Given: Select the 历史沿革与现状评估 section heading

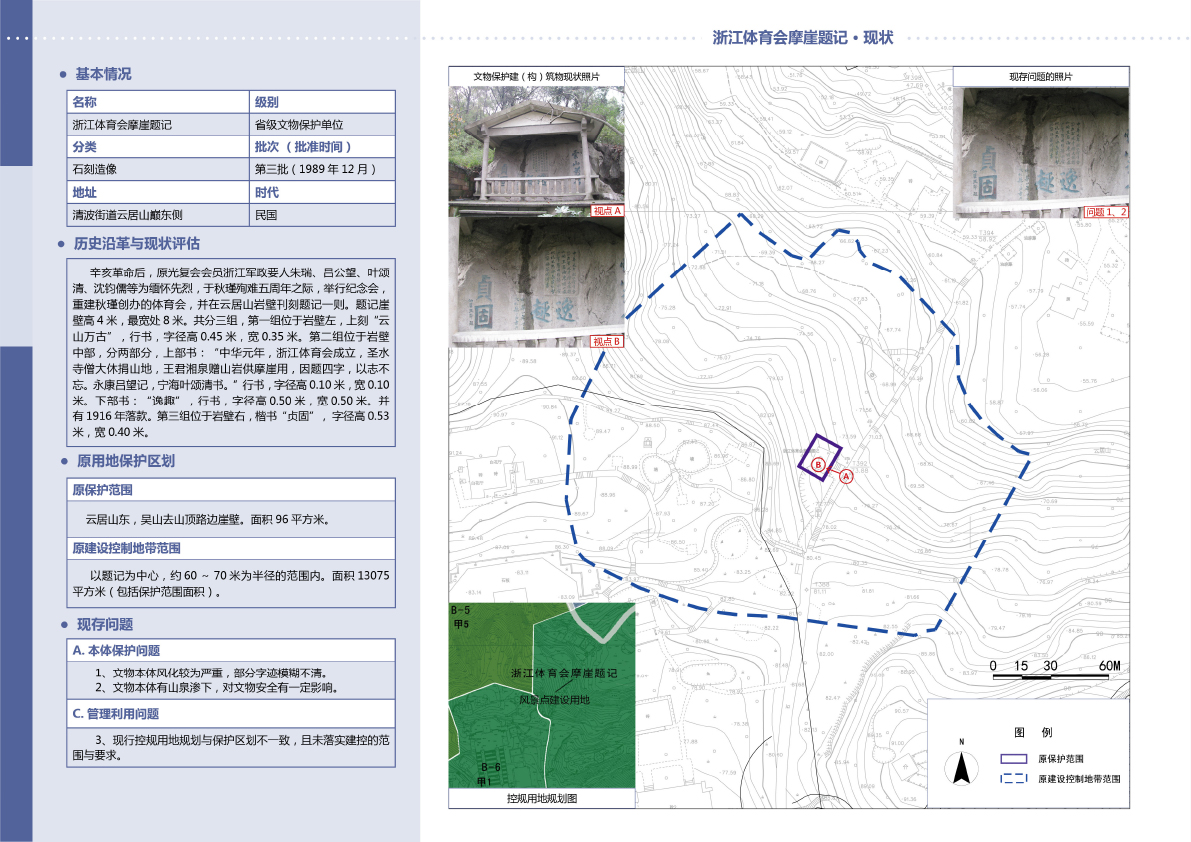Looking at the screenshot, I should tap(137, 244).
